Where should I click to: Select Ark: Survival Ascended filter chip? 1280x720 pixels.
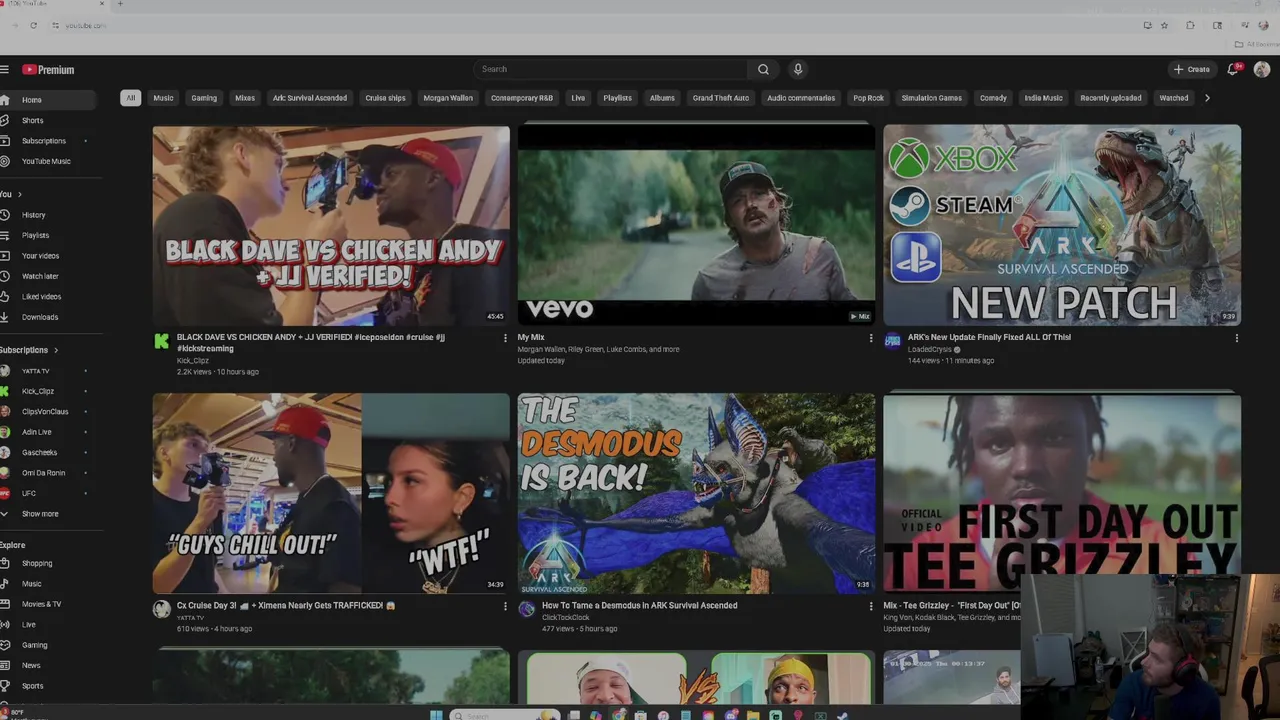point(310,98)
